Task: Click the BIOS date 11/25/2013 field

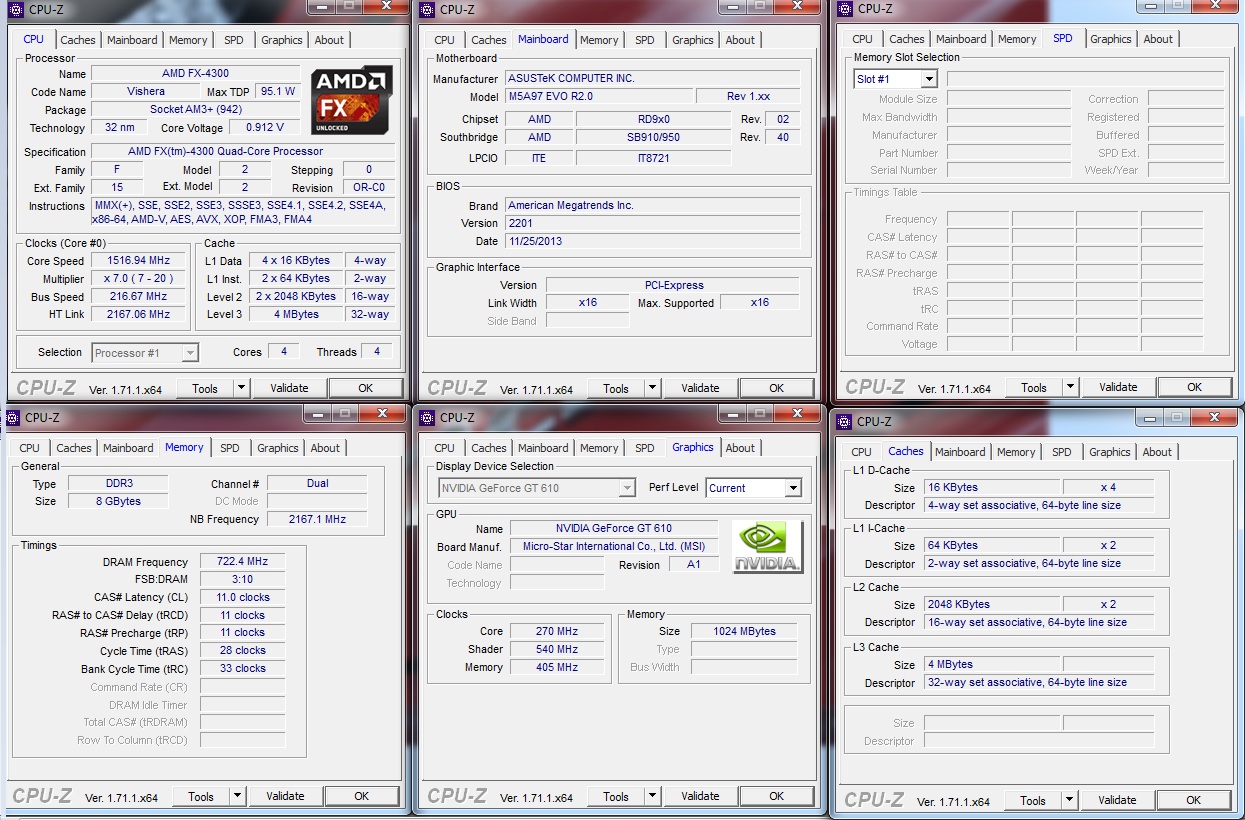Action: click(x=652, y=241)
